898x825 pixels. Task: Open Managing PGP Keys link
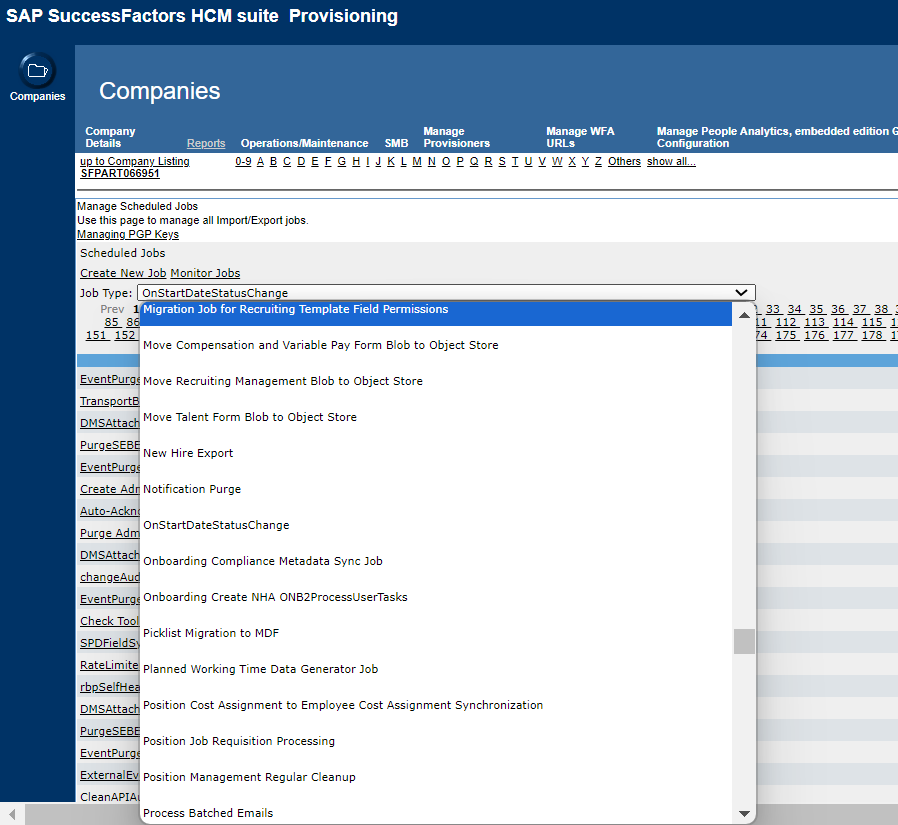(x=128, y=234)
